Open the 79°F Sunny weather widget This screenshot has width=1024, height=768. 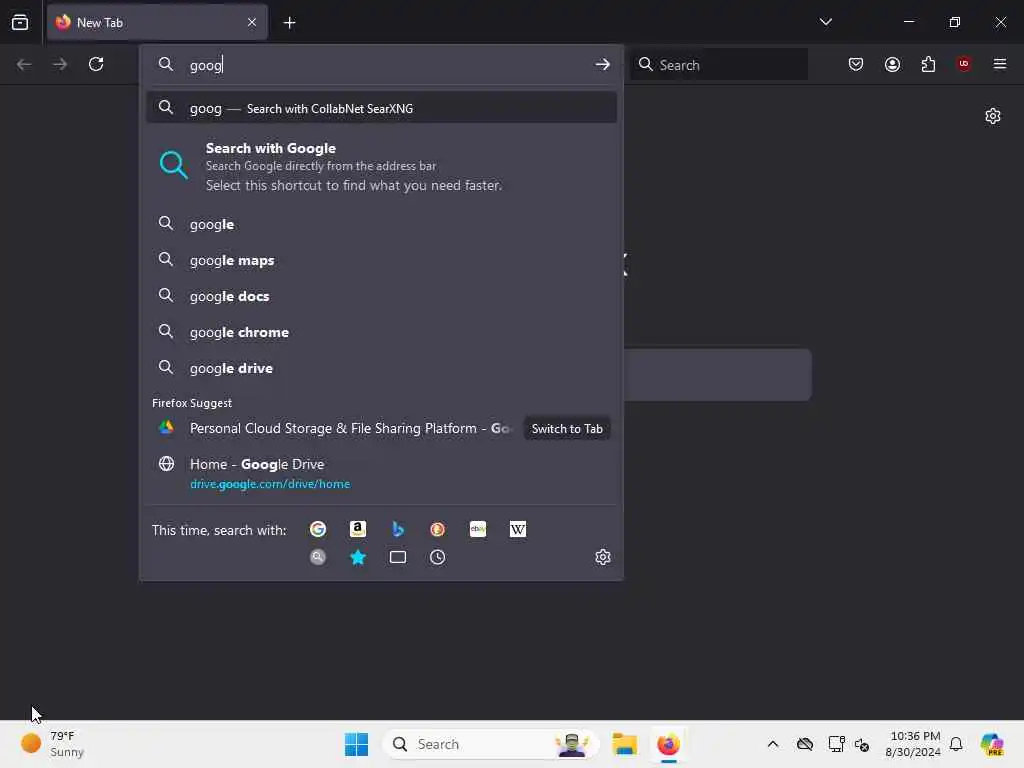click(x=52, y=744)
